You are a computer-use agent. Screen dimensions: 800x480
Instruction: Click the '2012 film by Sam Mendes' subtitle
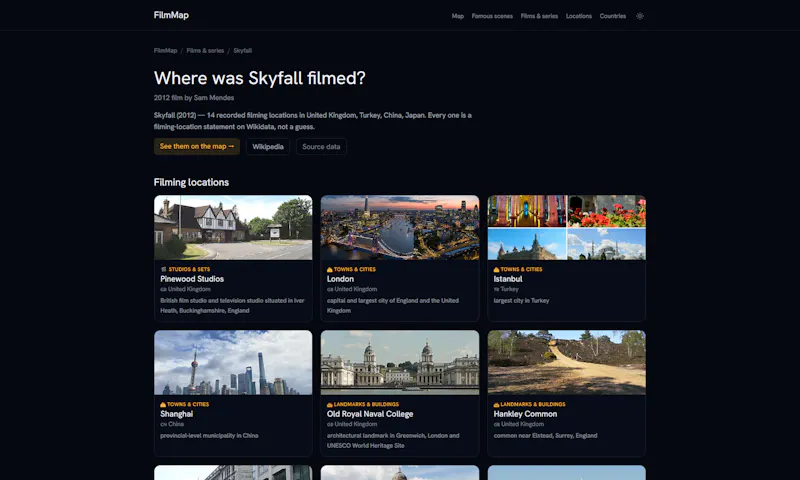[194, 97]
